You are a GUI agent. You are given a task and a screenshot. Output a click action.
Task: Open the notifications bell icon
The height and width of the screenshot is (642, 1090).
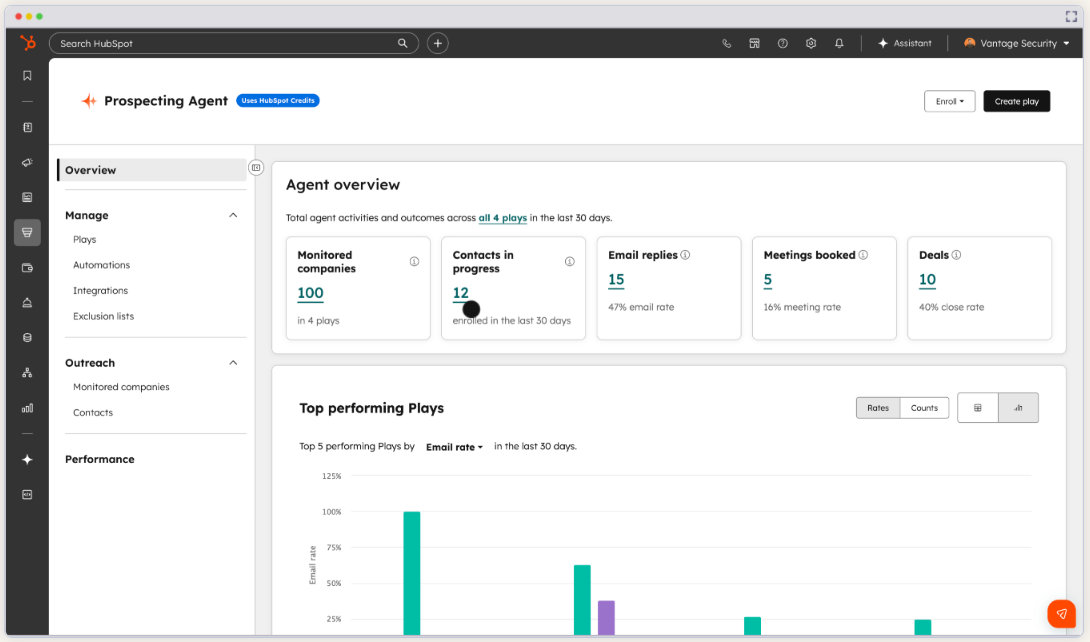pyautogui.click(x=839, y=43)
